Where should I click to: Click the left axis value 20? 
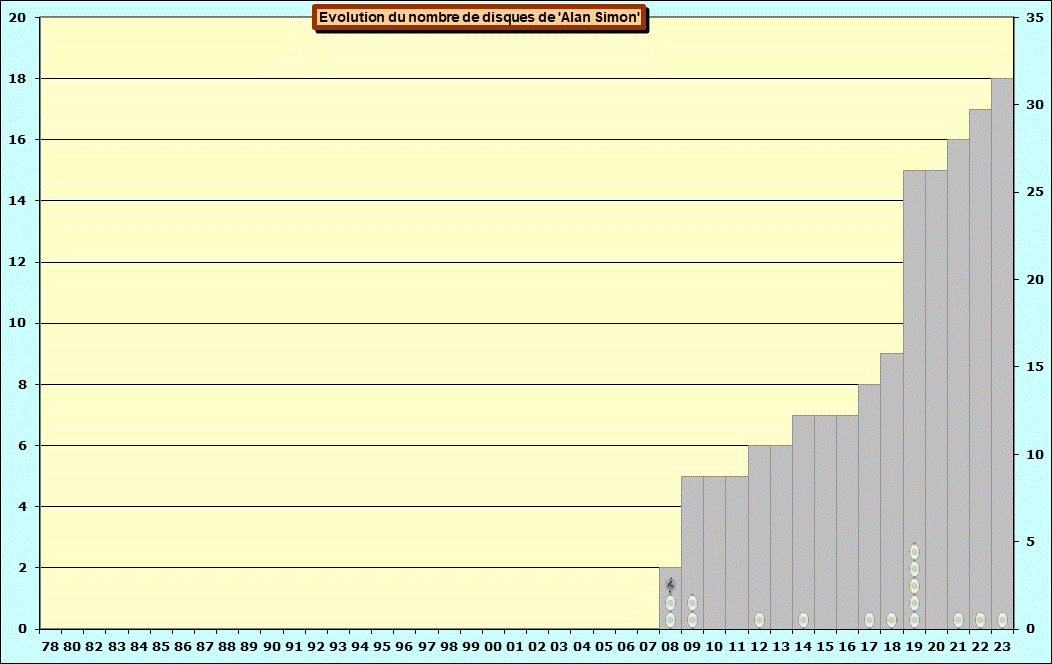pos(17,18)
